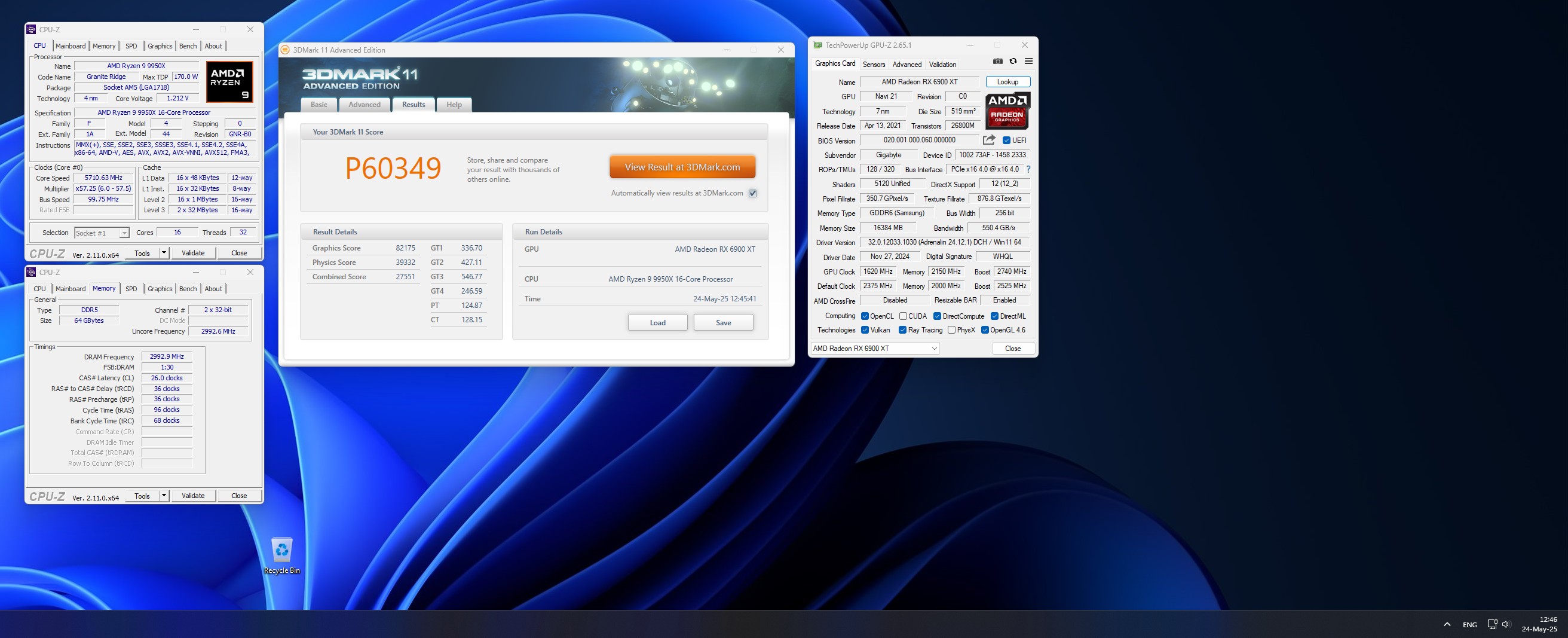The width and height of the screenshot is (1568, 638).
Task: Toggle the OpenCL checkbox
Action: click(x=864, y=316)
